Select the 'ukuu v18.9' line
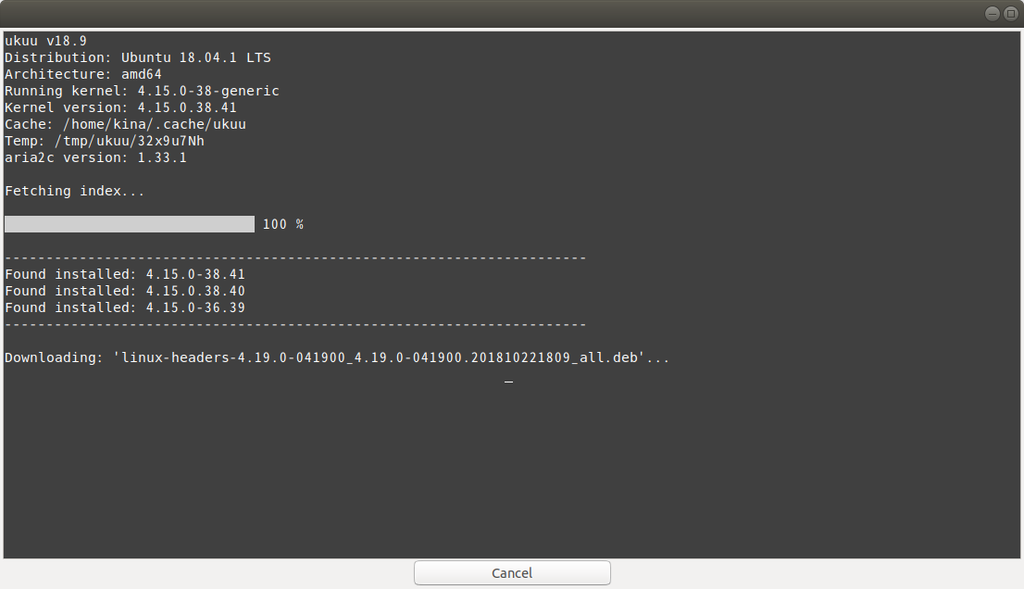The height and width of the screenshot is (589, 1024). click(46, 40)
